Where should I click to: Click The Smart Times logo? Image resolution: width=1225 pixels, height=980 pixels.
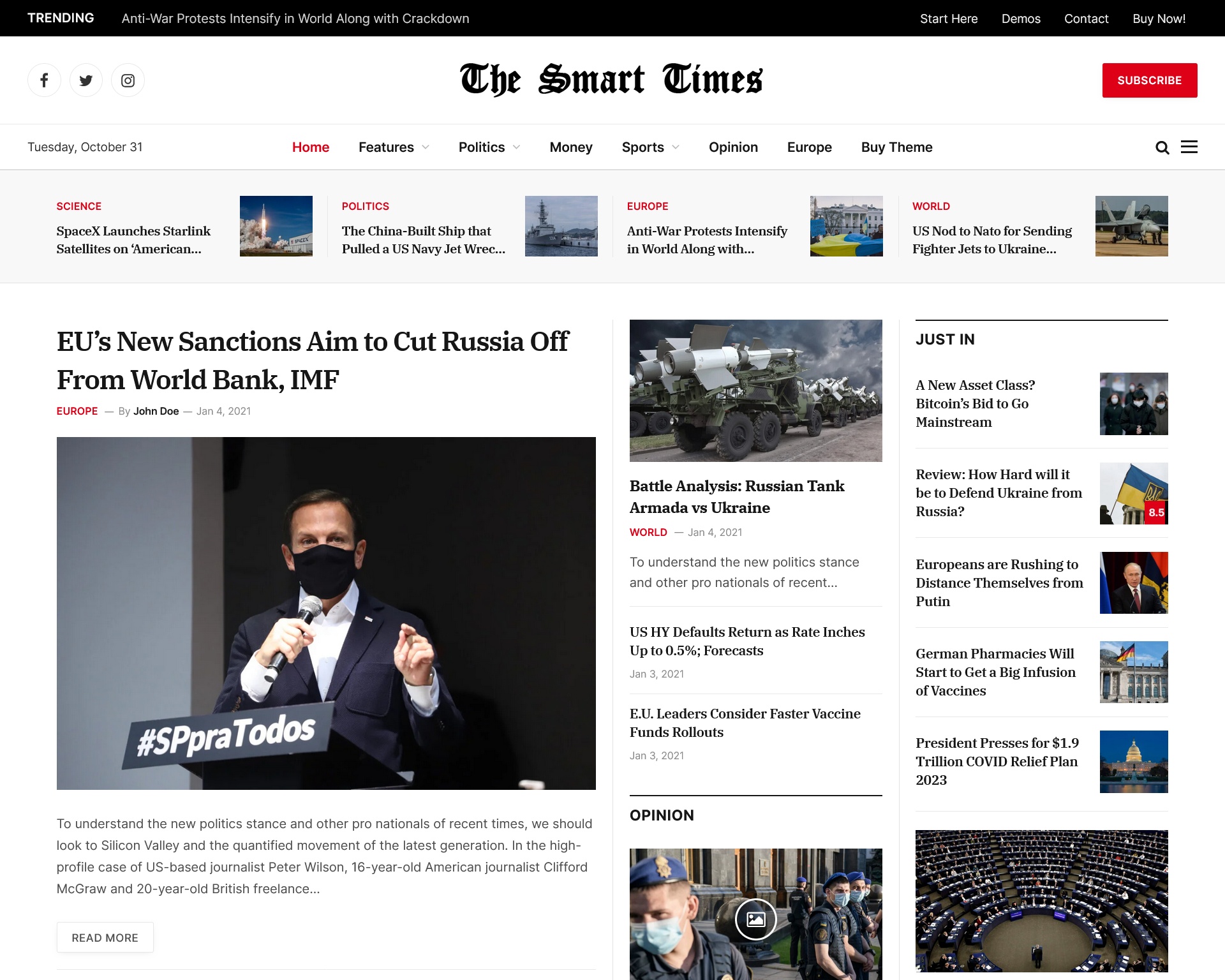tap(611, 79)
